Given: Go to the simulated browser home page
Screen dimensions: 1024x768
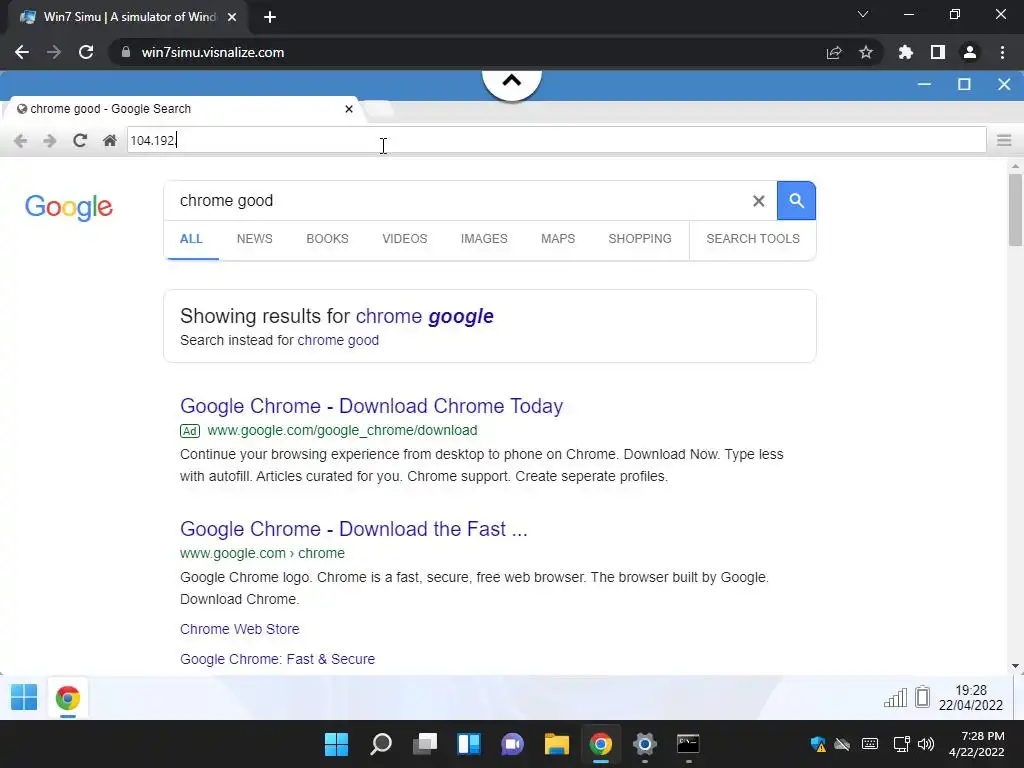Looking at the screenshot, I should [110, 140].
